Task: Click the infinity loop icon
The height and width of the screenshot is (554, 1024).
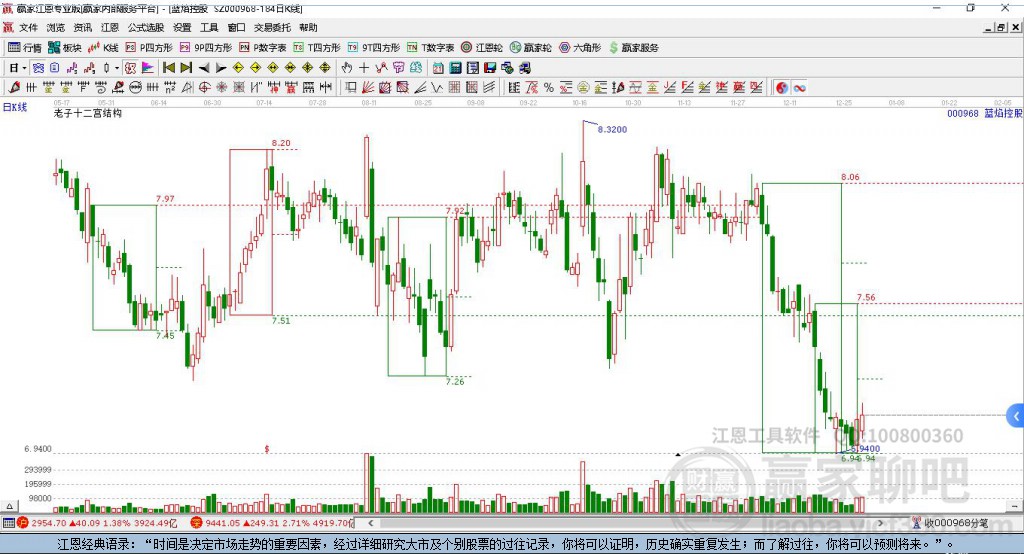Action: click(x=799, y=88)
